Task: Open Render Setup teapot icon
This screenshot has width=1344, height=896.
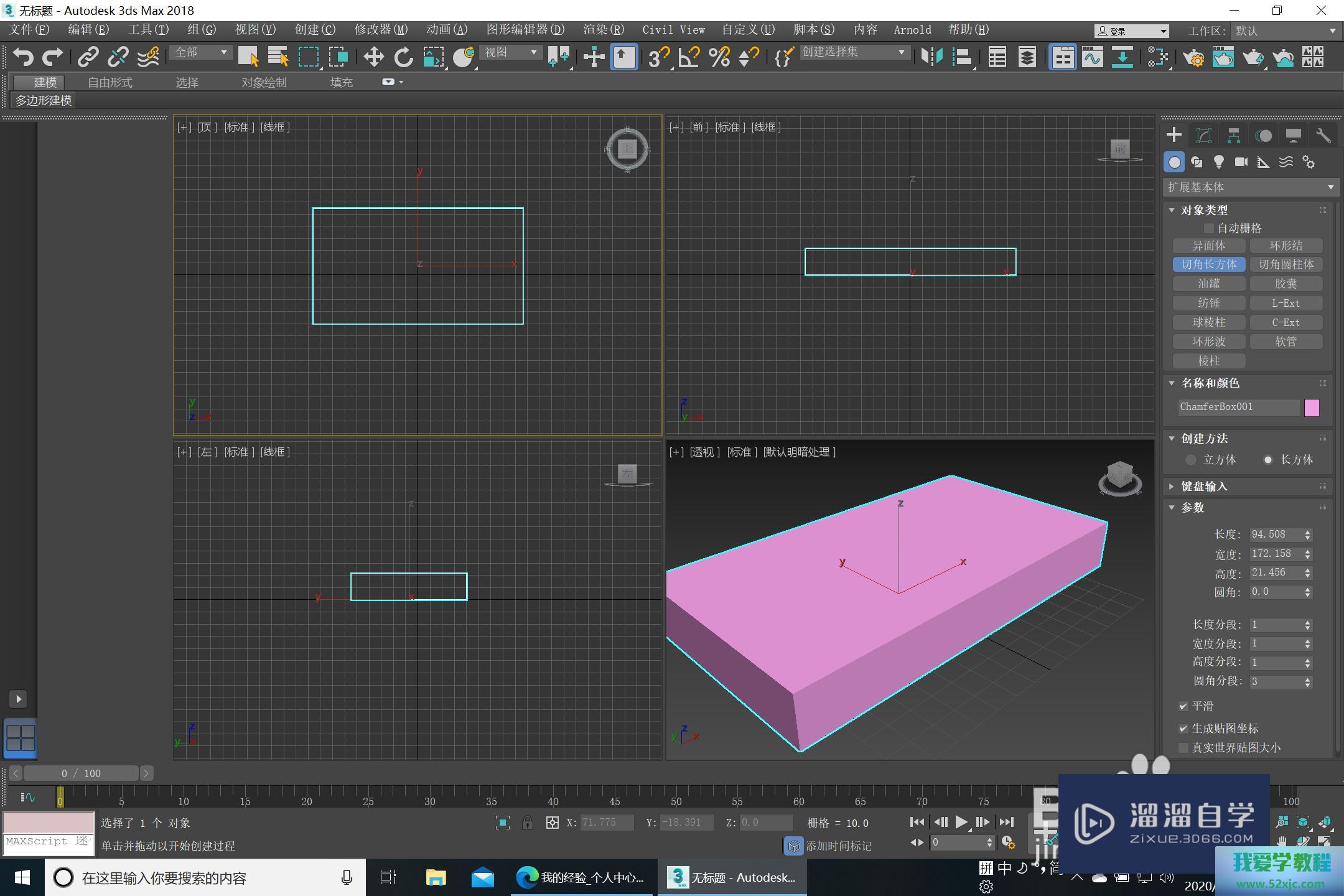Action: [x=1193, y=57]
